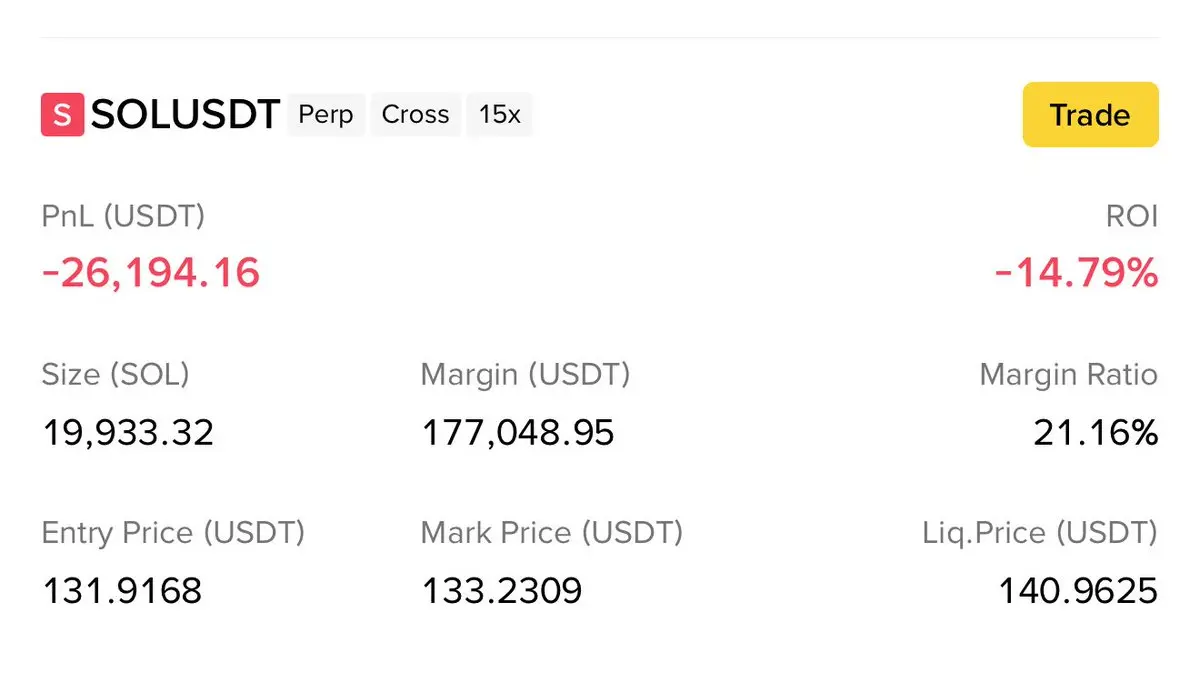Tap the PnL (USDT) label
Image resolution: width=1200 pixels, height=693 pixels.
[123, 216]
